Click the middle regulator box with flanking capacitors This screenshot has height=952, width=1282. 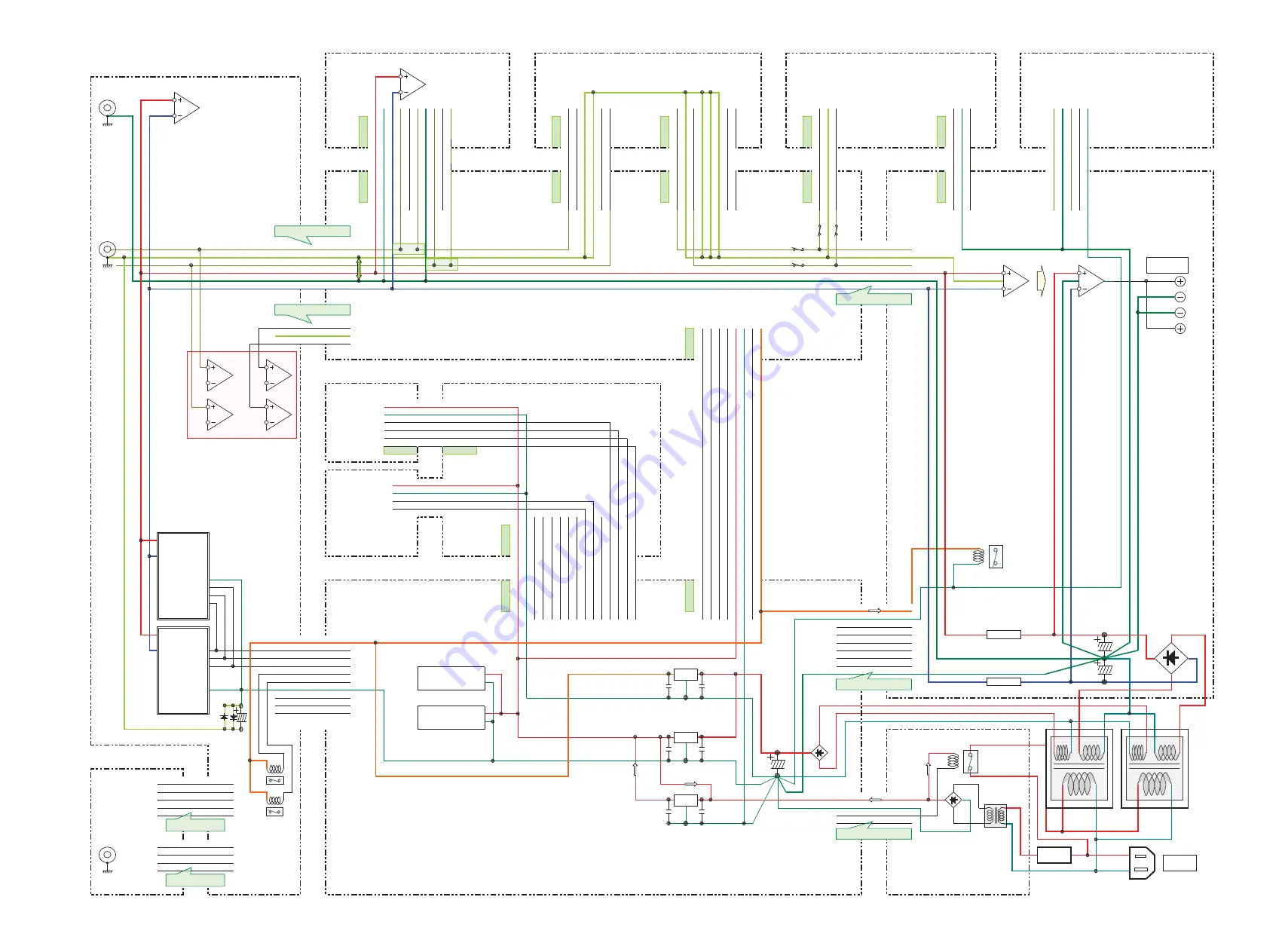pyautogui.click(x=685, y=737)
